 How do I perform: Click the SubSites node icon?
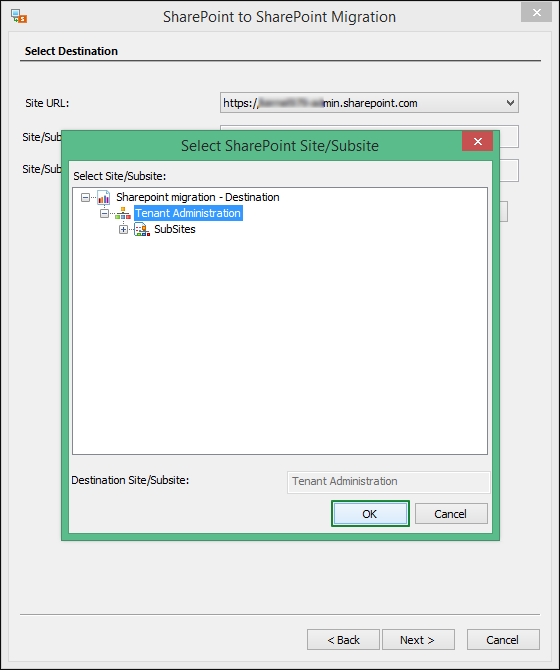pyautogui.click(x=142, y=229)
